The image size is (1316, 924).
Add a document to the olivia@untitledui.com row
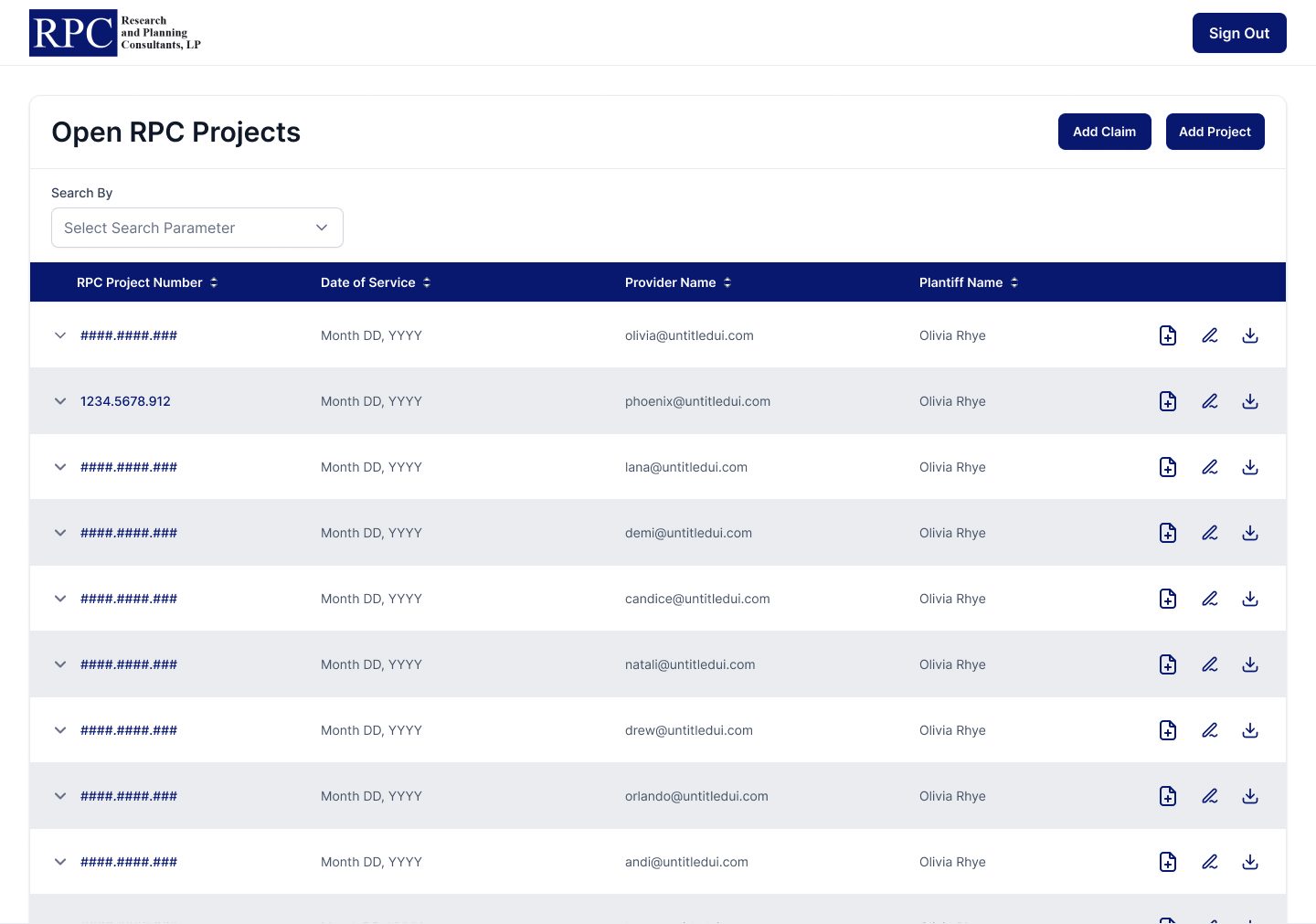pyautogui.click(x=1168, y=335)
